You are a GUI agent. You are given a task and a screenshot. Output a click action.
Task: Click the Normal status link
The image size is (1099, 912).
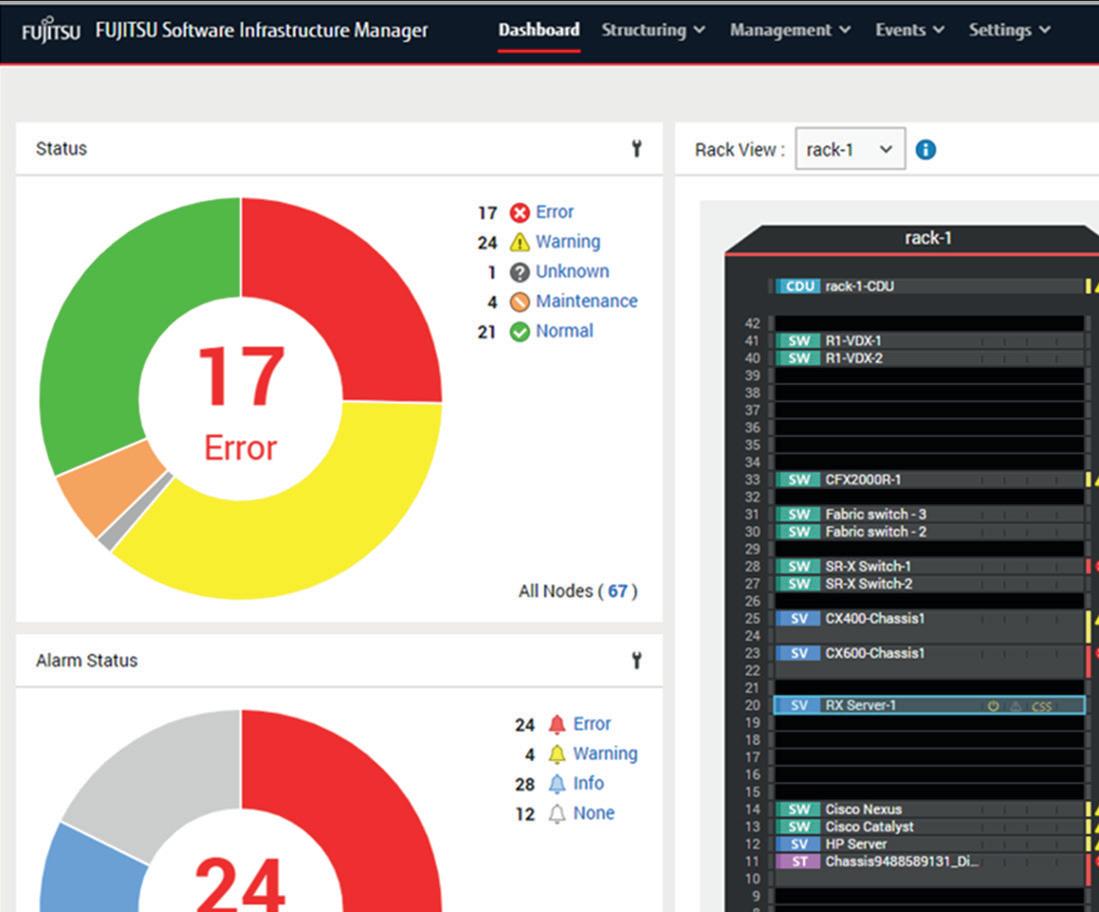coord(564,331)
